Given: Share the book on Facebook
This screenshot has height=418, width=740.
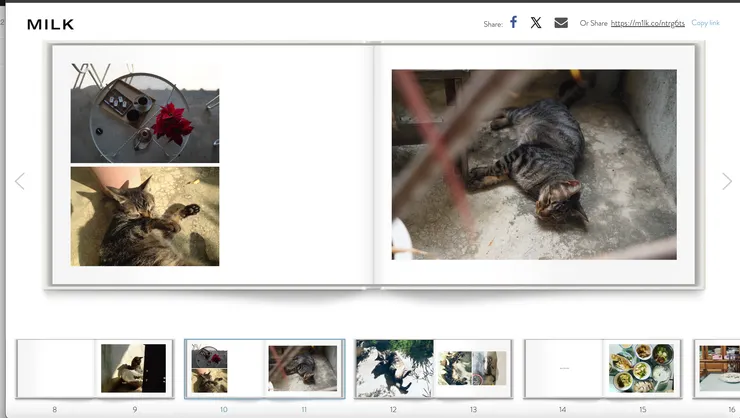Looking at the screenshot, I should 513,22.
